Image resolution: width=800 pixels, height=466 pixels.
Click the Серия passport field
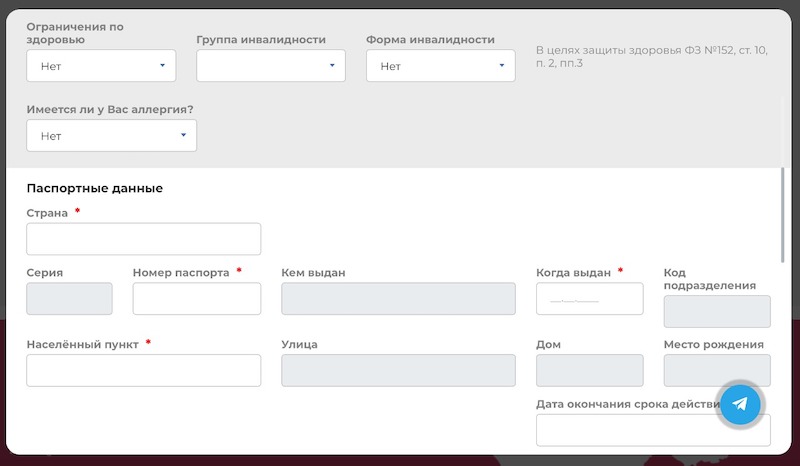point(69,299)
